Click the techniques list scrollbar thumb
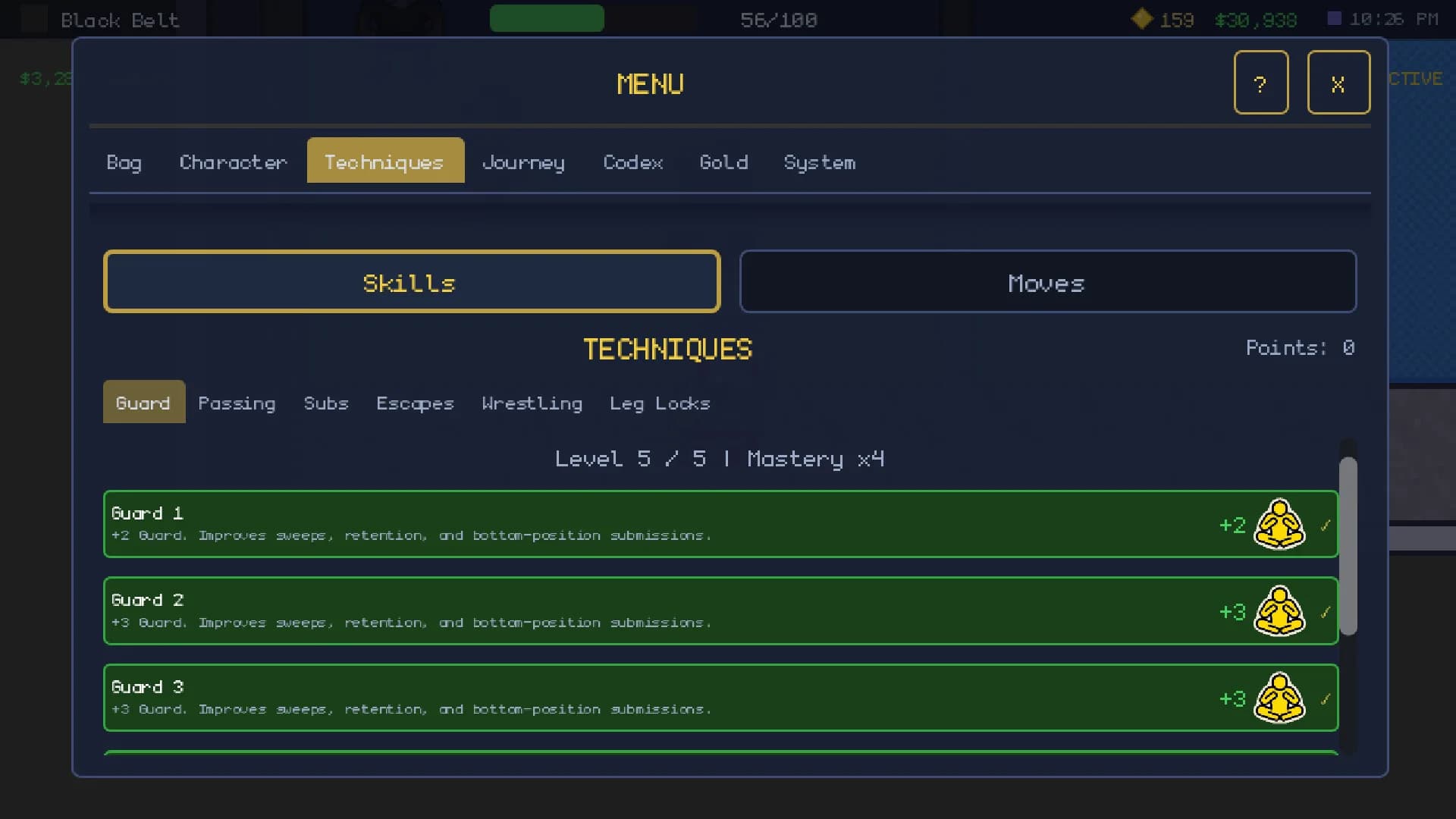 [x=1348, y=546]
